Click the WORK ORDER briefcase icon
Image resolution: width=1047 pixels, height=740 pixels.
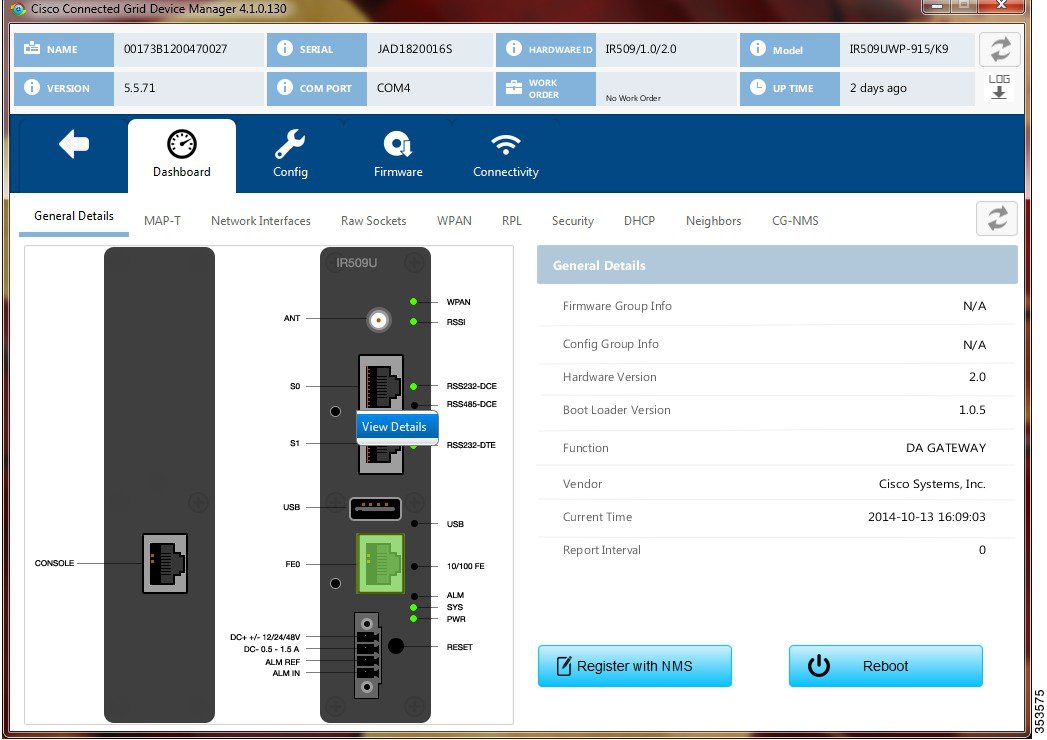513,87
